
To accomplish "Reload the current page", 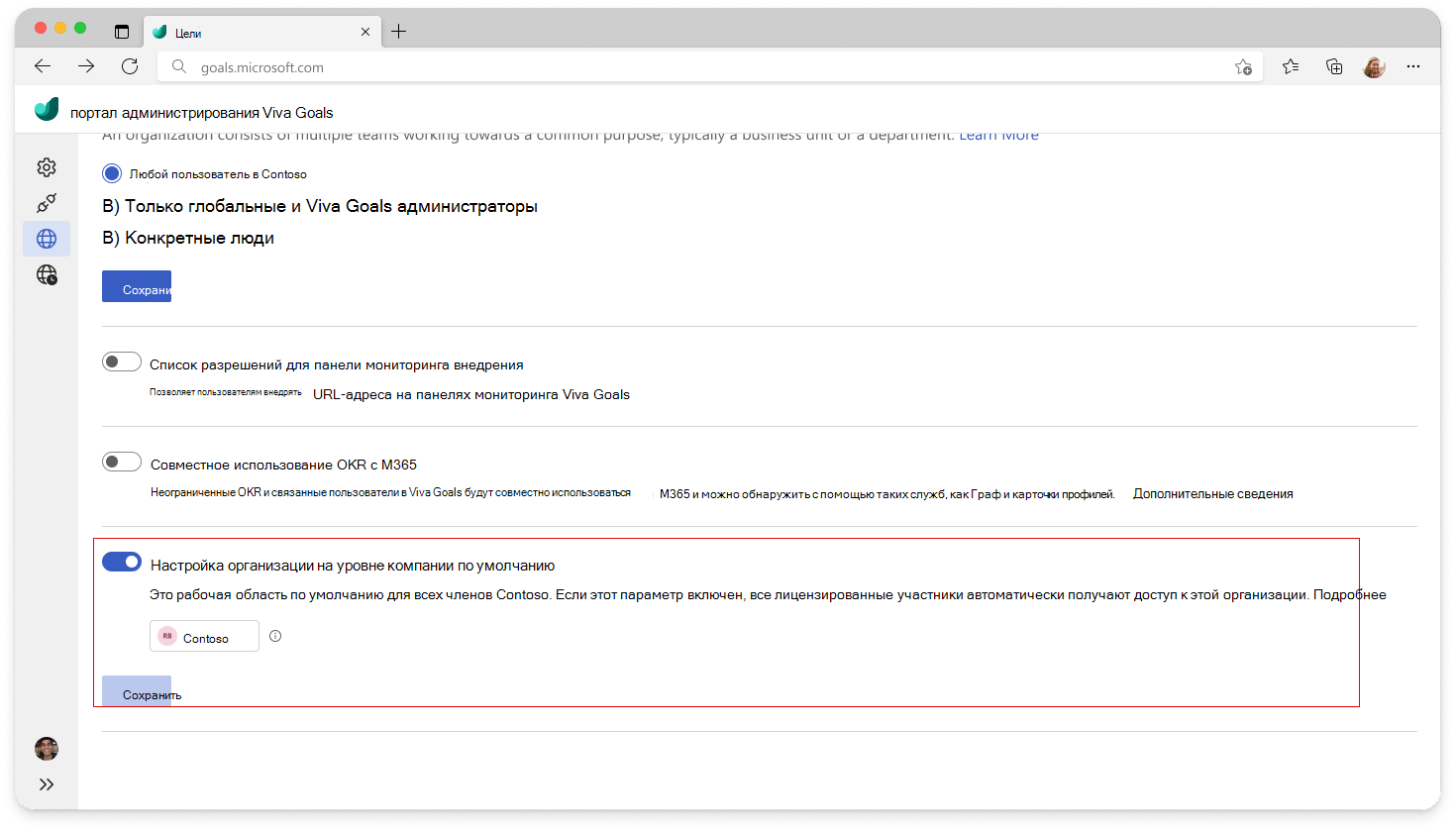I will 130,66.
